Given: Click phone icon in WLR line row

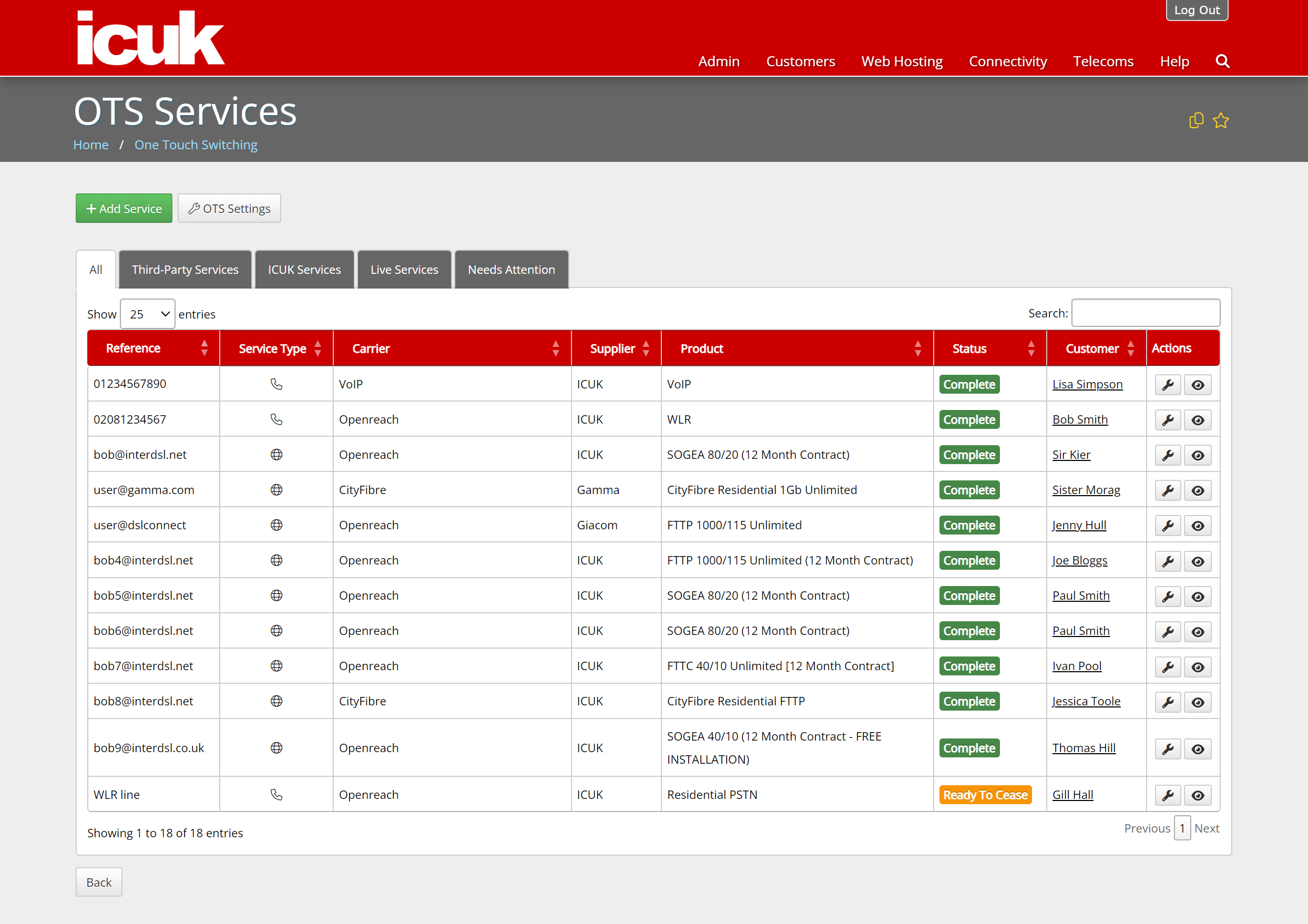Looking at the screenshot, I should click(277, 795).
